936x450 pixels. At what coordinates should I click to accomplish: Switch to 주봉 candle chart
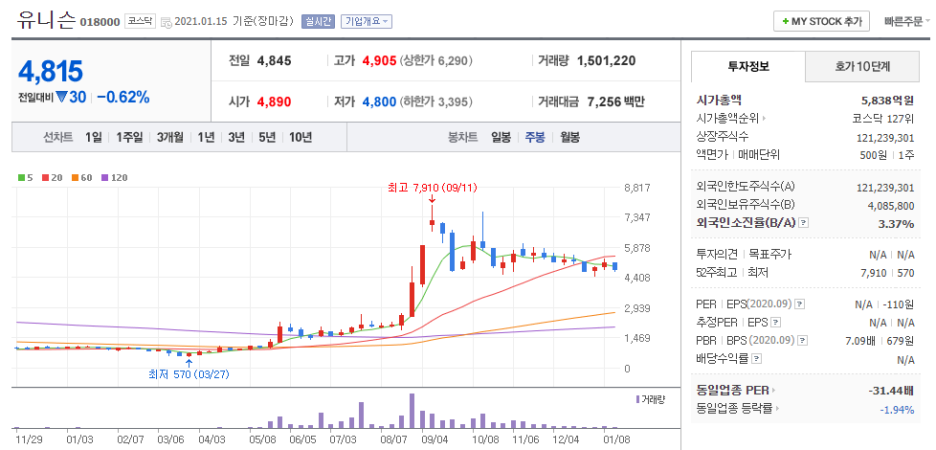click(535, 137)
